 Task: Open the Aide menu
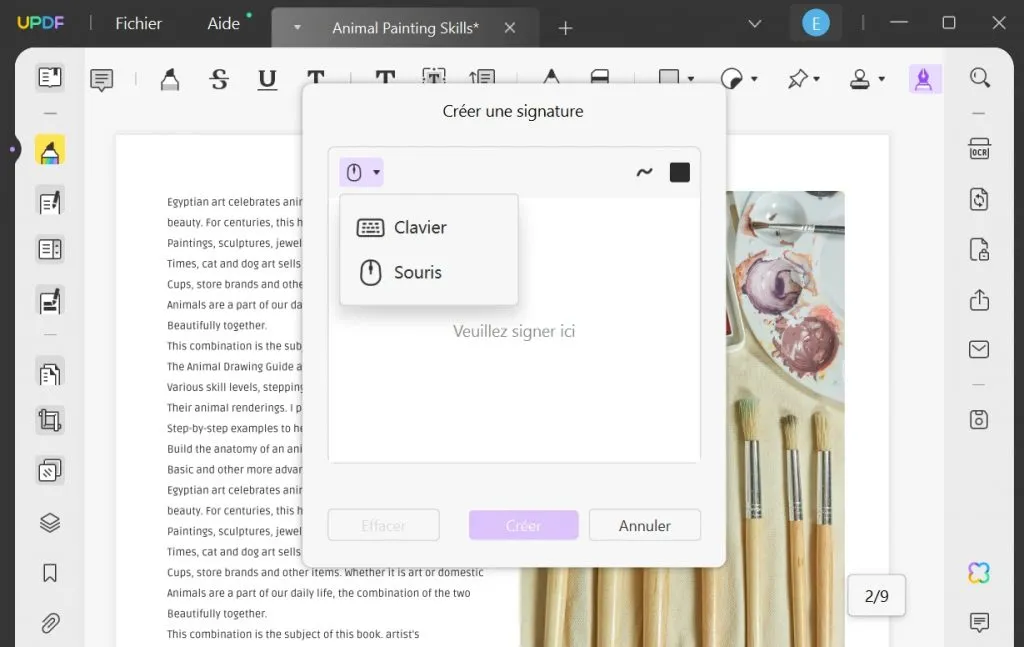pyautogui.click(x=223, y=24)
